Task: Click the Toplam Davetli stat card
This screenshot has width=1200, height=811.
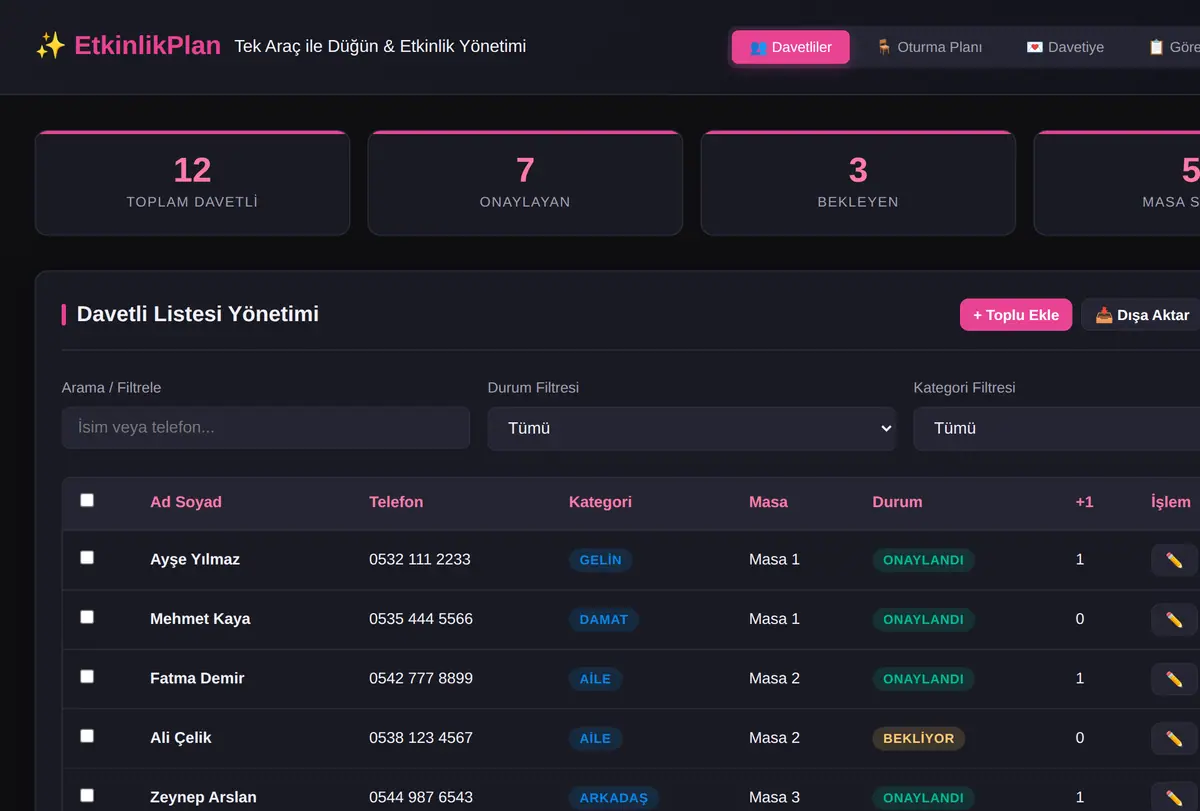Action: tap(192, 183)
